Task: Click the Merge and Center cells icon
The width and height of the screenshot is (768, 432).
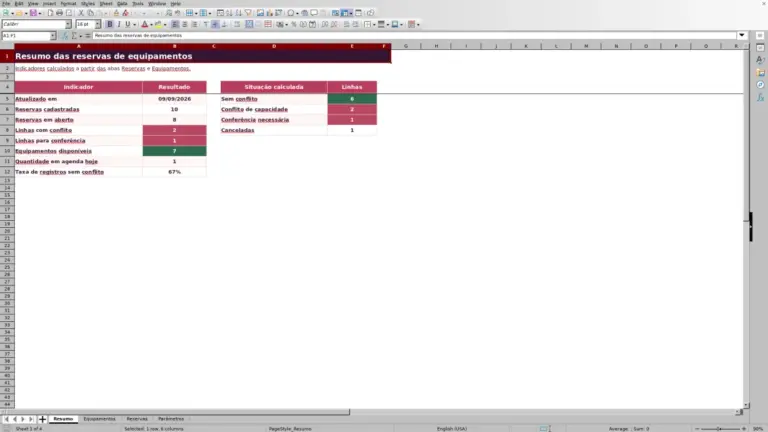Action: (249, 24)
